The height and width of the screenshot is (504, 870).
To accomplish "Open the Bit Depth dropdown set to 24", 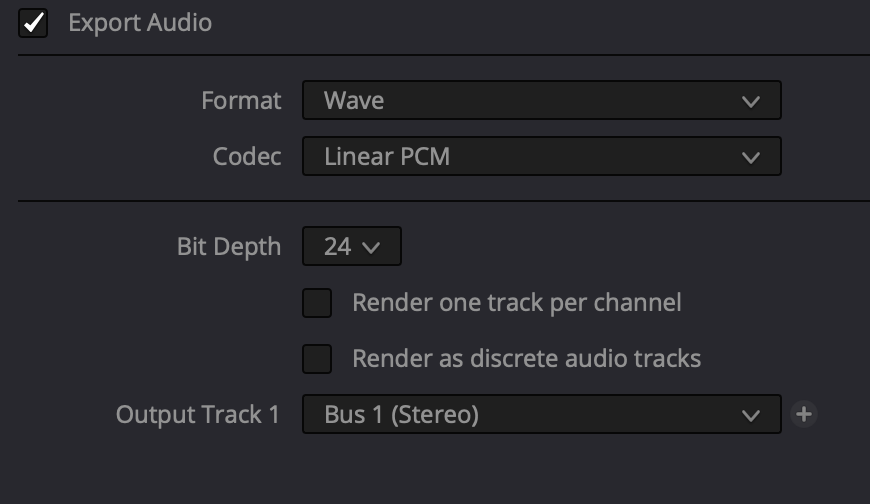I will [x=351, y=247].
